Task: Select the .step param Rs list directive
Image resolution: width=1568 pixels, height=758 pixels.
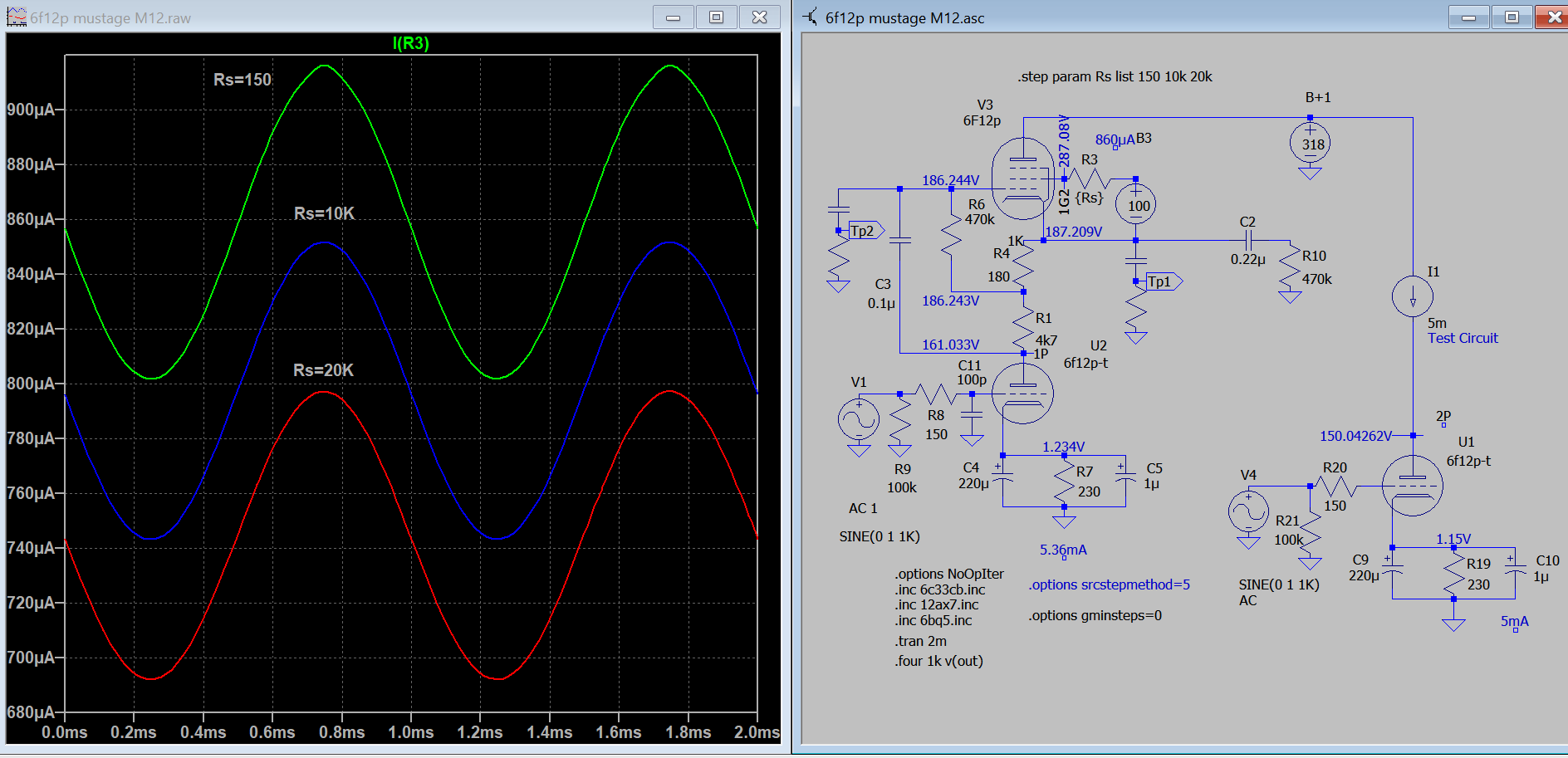Action: coord(1115,76)
